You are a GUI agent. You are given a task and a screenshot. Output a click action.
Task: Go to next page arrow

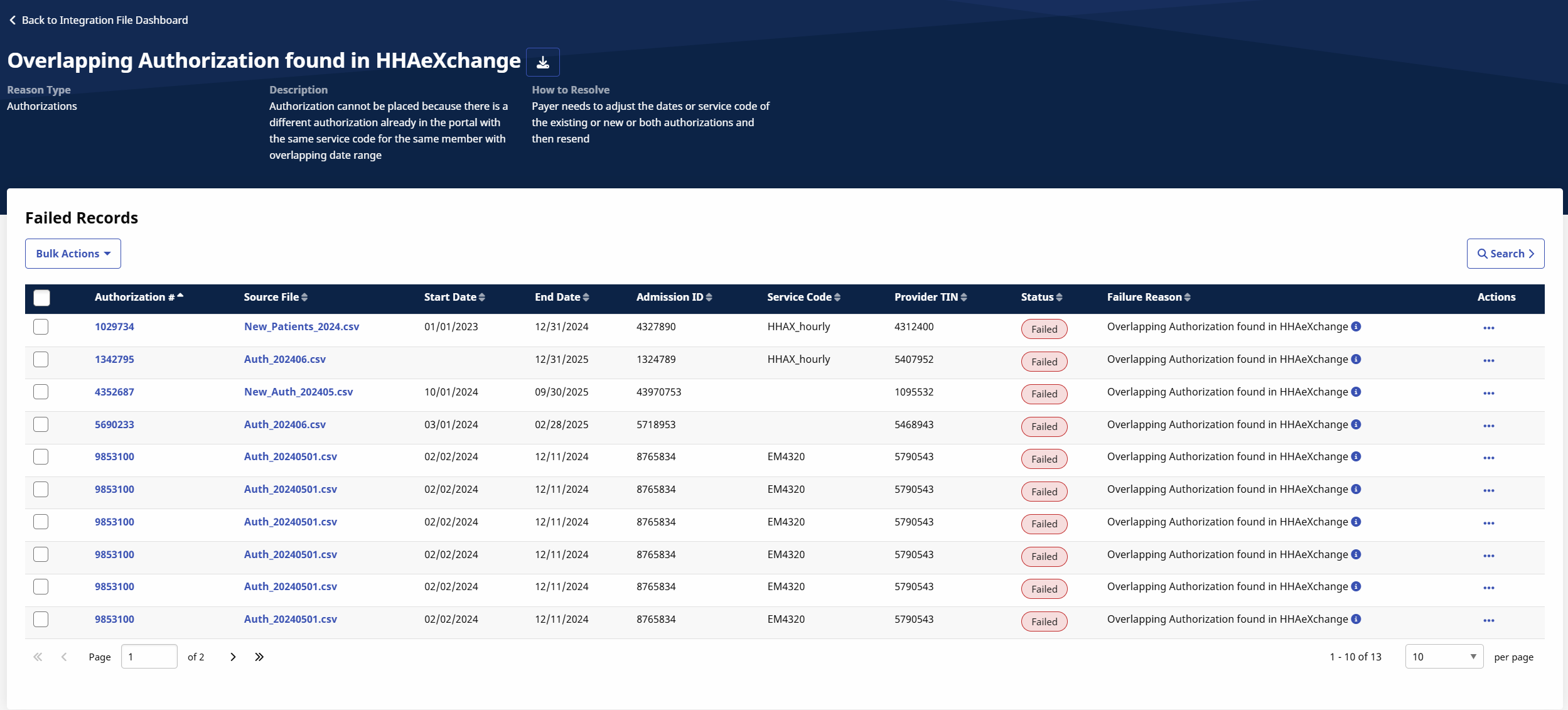(x=233, y=657)
